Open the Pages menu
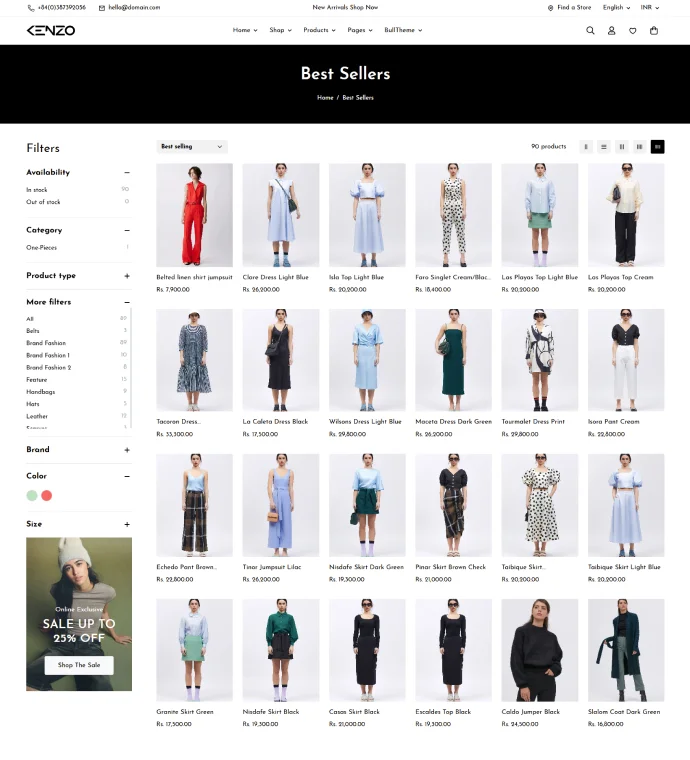This screenshot has height=760, width=690. tap(360, 30)
